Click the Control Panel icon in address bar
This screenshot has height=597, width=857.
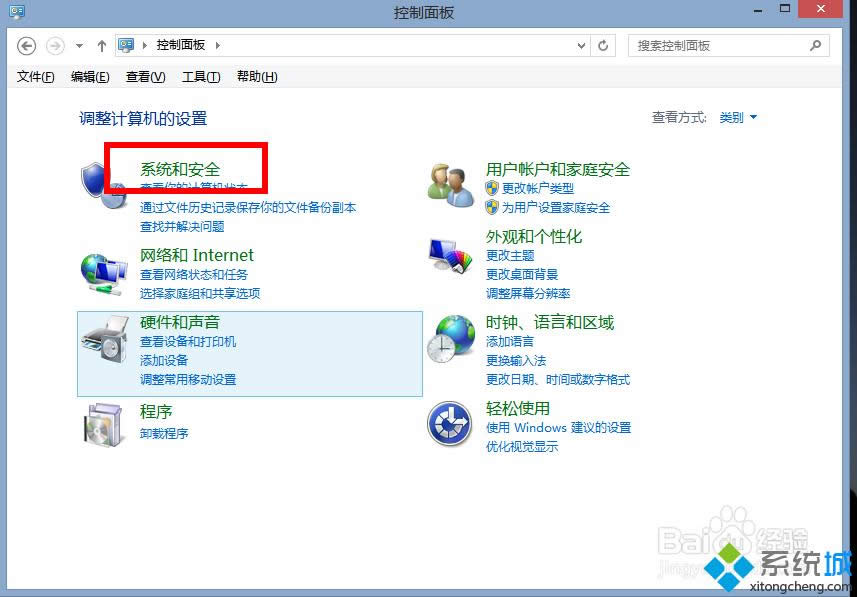click(x=125, y=45)
